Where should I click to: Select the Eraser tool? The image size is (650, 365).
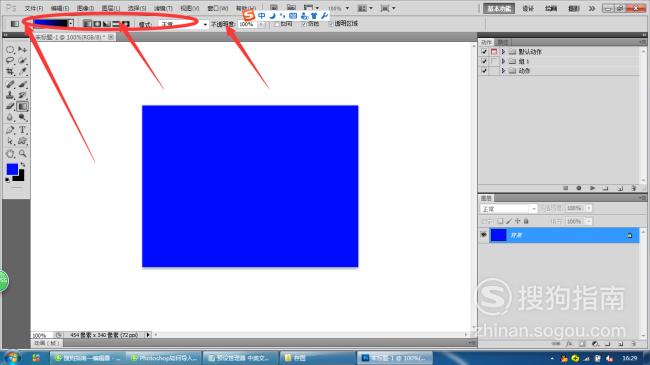10,106
